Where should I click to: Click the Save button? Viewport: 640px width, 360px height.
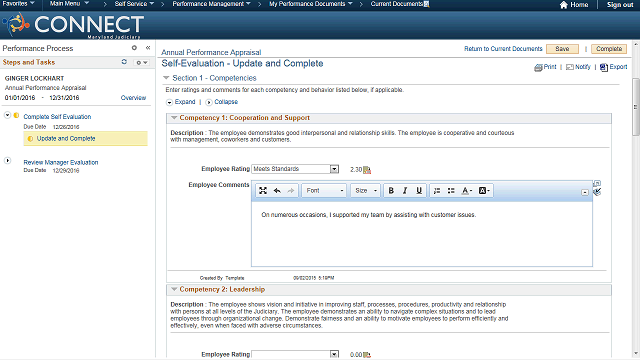(x=562, y=49)
